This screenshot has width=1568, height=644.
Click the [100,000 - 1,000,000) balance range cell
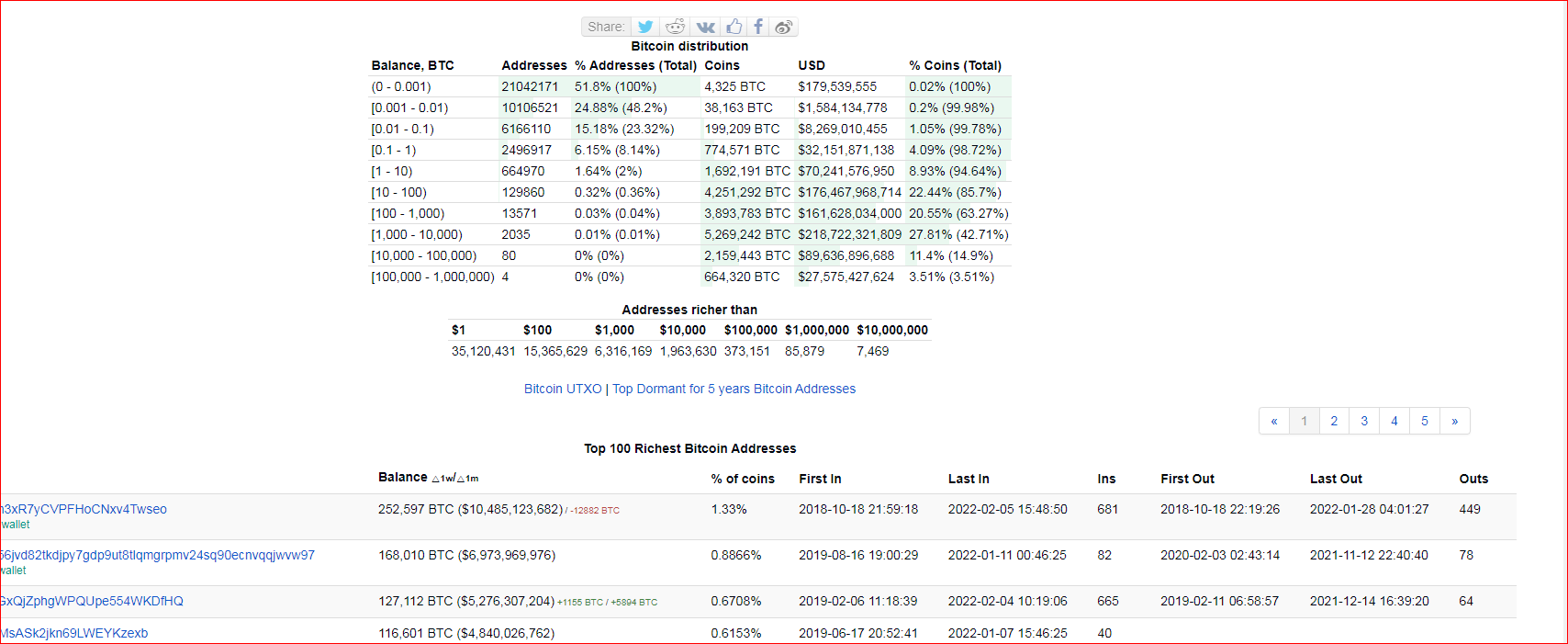click(x=432, y=277)
